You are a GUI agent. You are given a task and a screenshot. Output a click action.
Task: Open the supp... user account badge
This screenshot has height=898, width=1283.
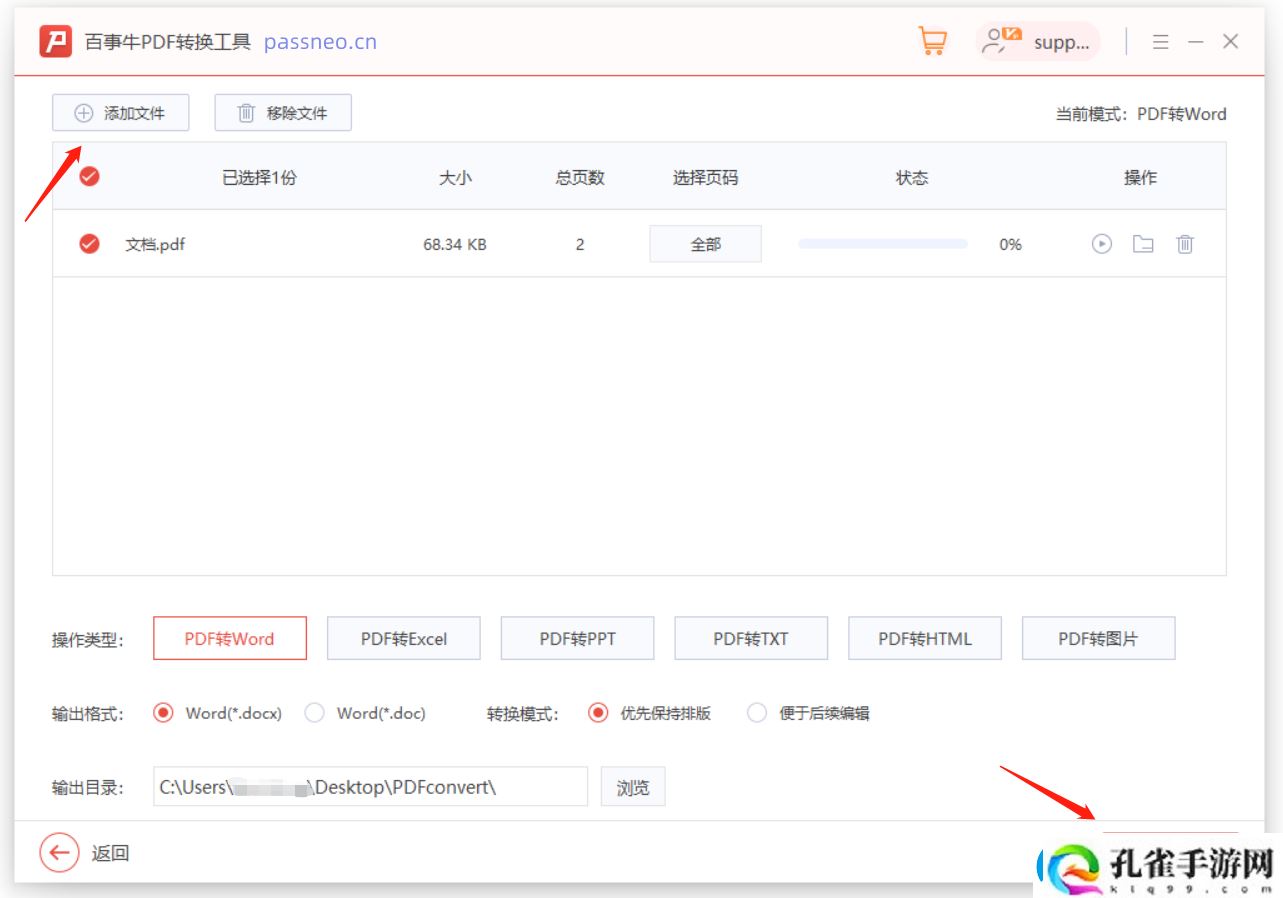point(1038,42)
